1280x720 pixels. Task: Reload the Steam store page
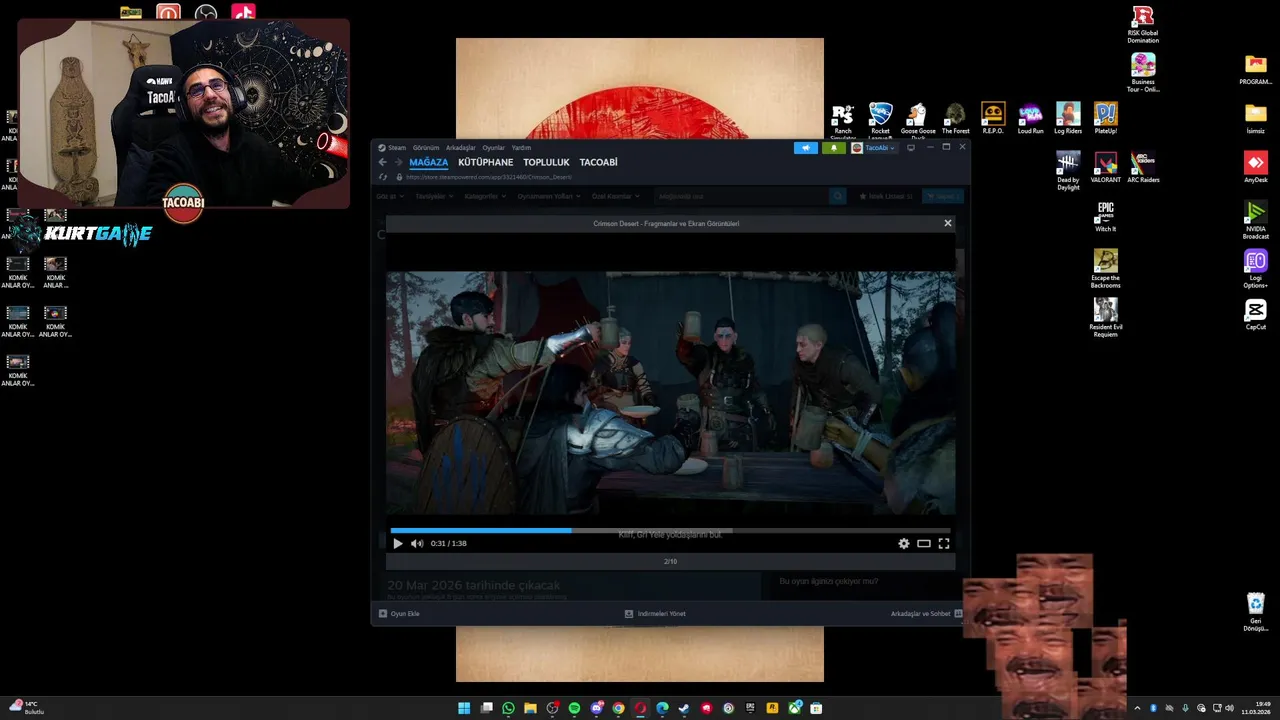382,177
